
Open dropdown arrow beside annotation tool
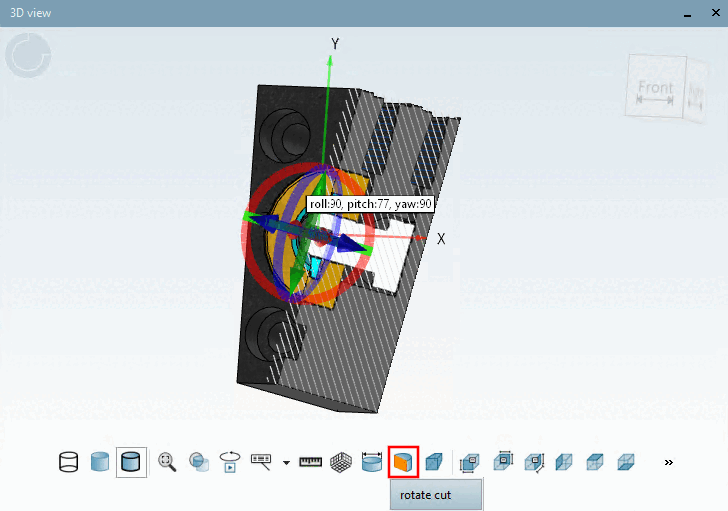tap(286, 463)
